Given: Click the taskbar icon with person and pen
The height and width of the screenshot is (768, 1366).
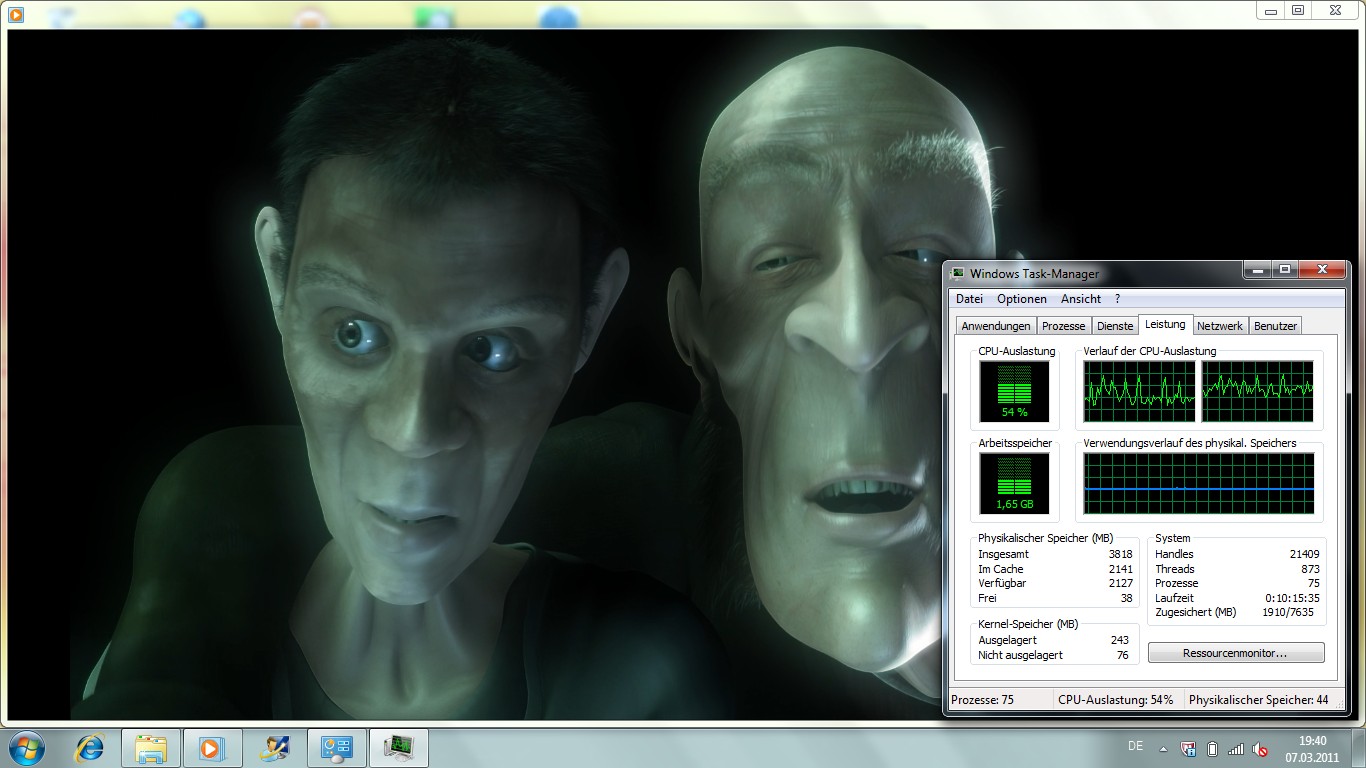Looking at the screenshot, I should pyautogui.click(x=274, y=748).
